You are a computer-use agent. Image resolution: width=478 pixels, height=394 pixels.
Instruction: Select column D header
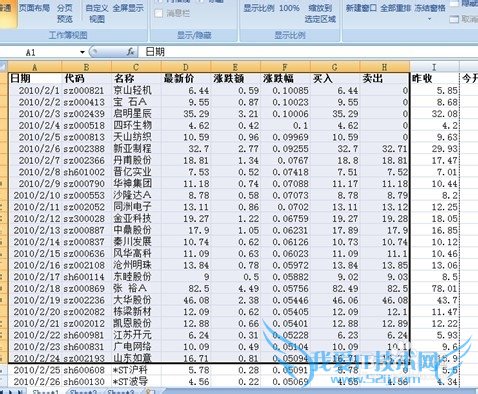186,67
